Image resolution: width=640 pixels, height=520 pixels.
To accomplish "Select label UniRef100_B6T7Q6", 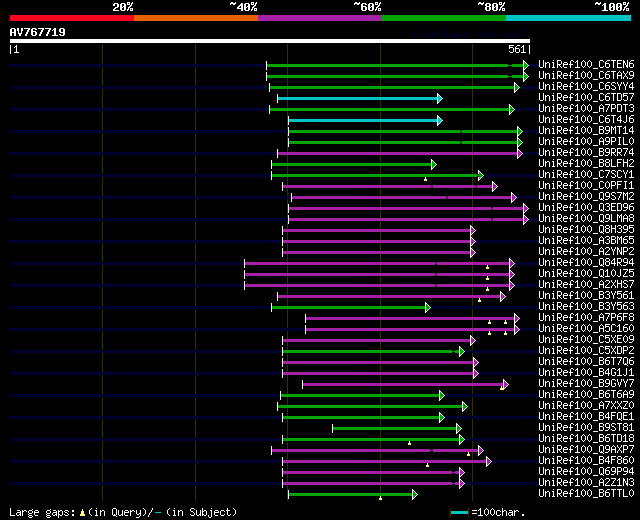I will pyautogui.click(x=586, y=362).
